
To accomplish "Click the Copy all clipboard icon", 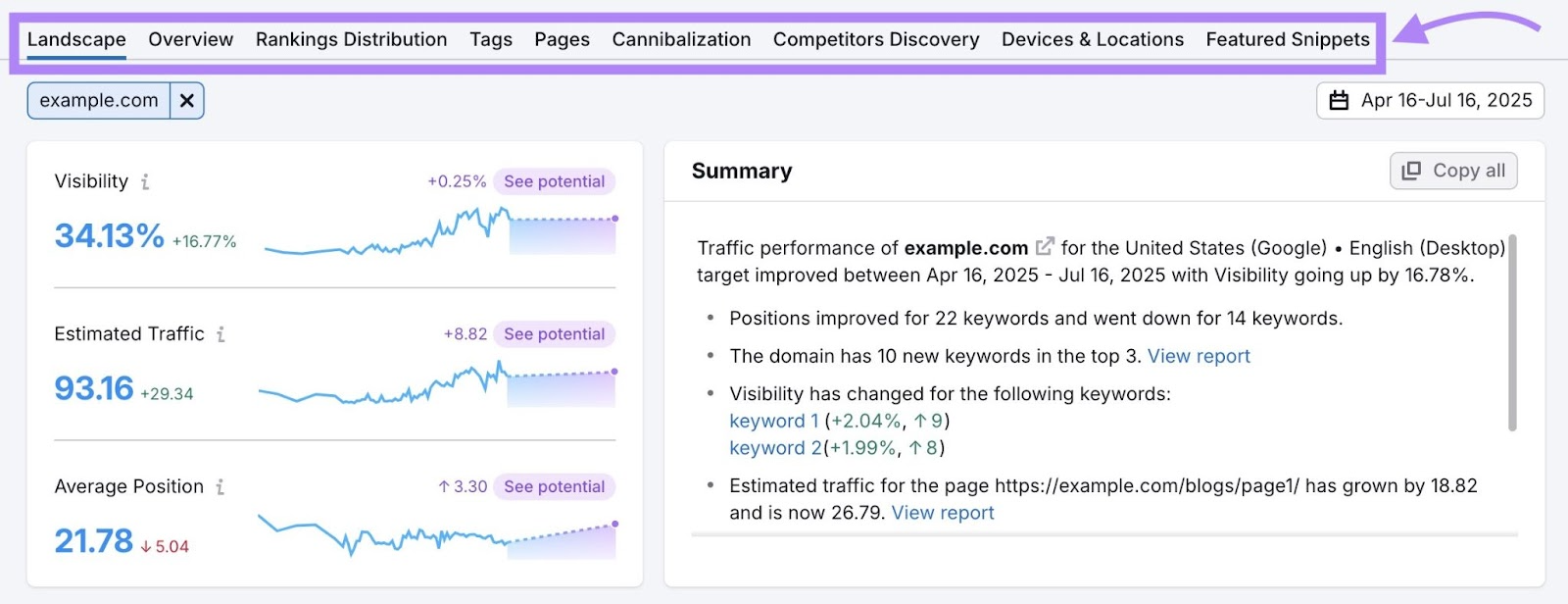I will tap(1412, 170).
